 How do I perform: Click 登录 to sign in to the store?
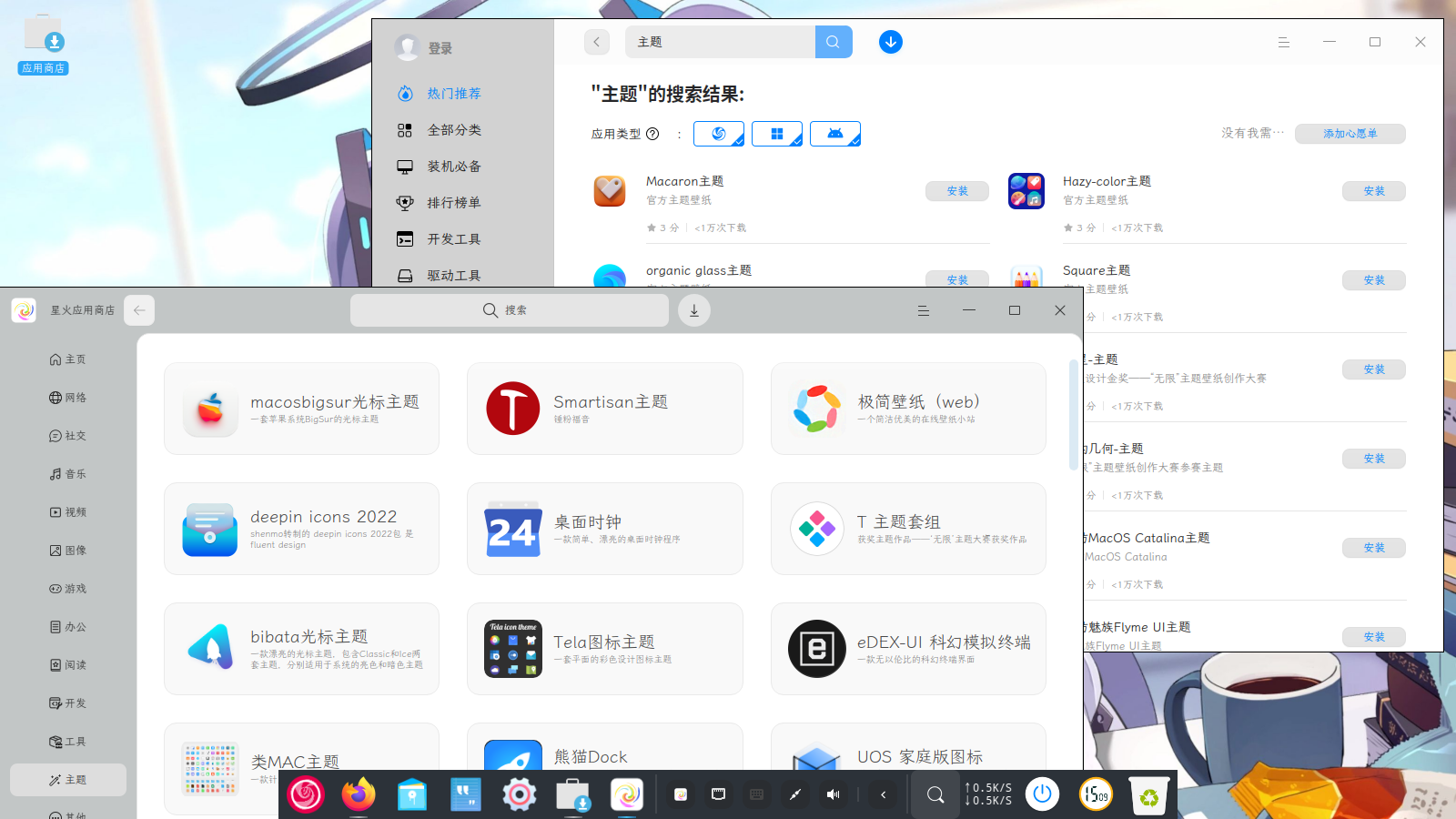click(440, 48)
